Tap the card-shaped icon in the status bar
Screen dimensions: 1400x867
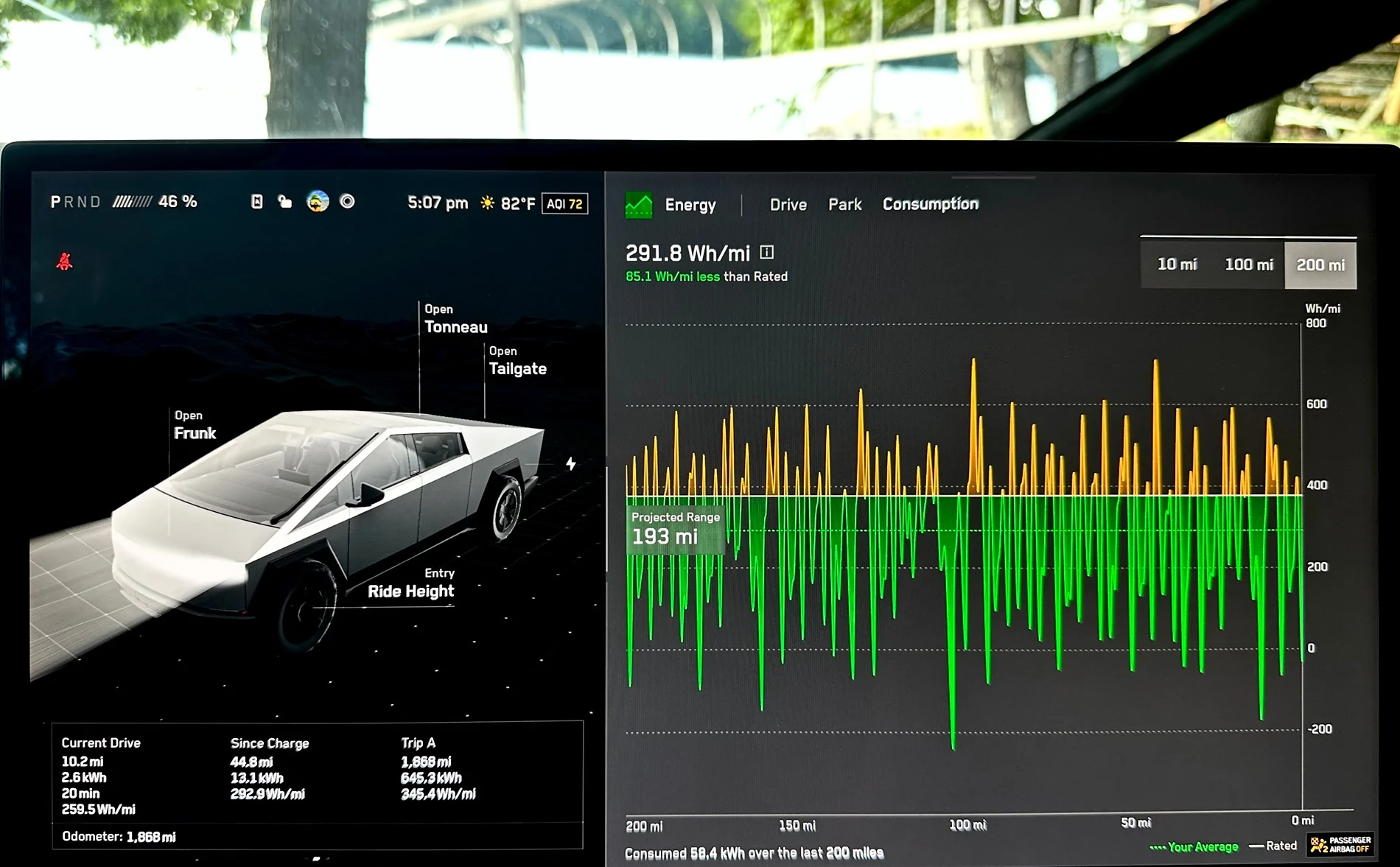[256, 201]
